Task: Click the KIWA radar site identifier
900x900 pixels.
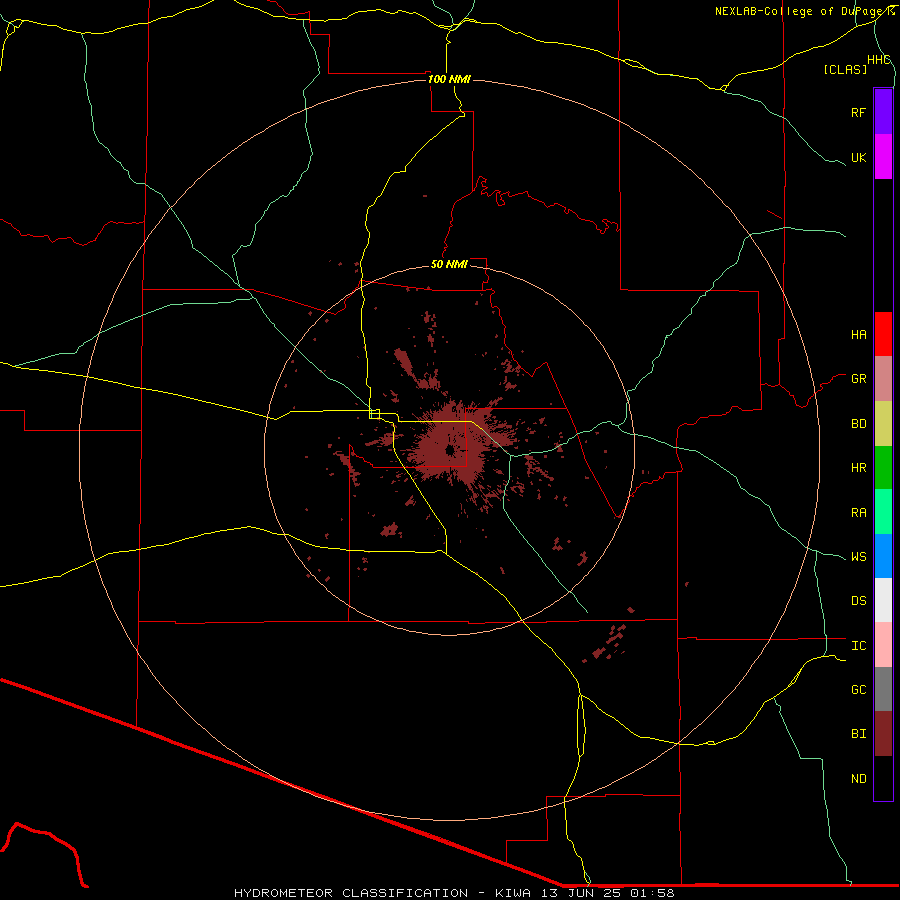Action: click(513, 893)
